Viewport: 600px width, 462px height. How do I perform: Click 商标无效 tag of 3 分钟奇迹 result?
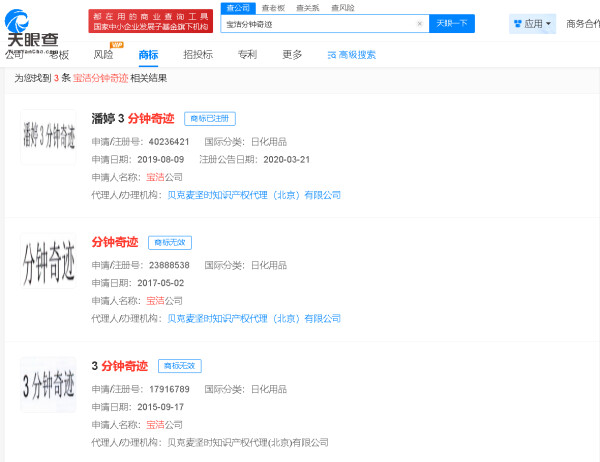[x=180, y=366]
